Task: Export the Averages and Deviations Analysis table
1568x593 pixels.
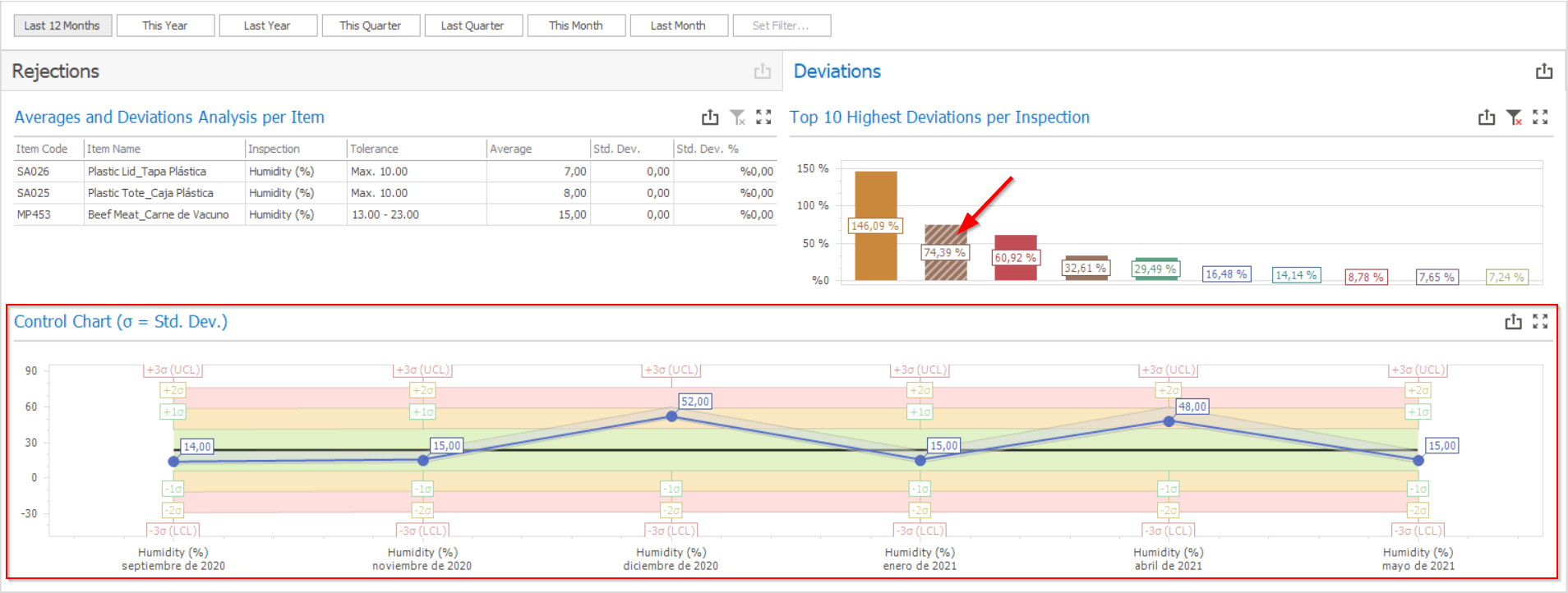Action: pyautogui.click(x=710, y=117)
